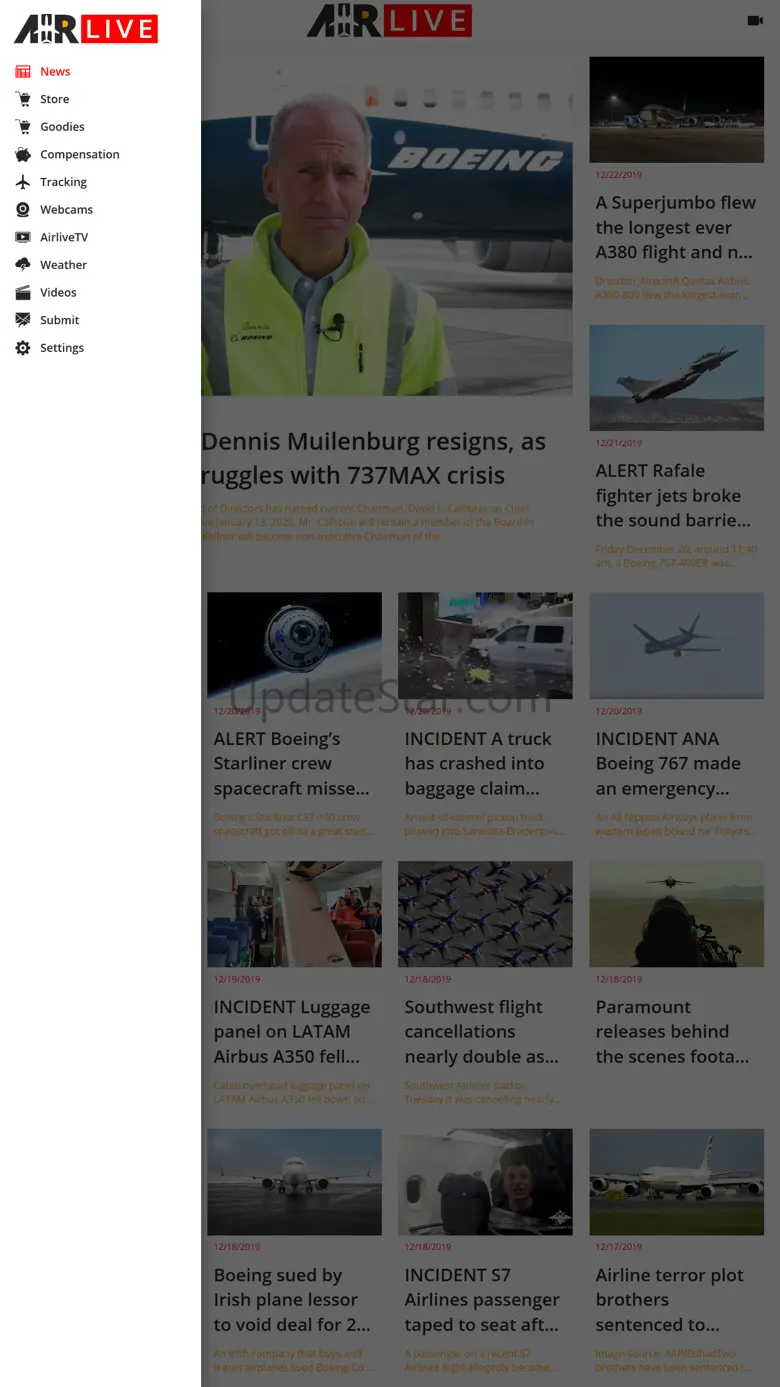Viewport: 780px width, 1387px height.
Task: Click the 12/21/2019 date on Rafale article
Action: [x=618, y=443]
